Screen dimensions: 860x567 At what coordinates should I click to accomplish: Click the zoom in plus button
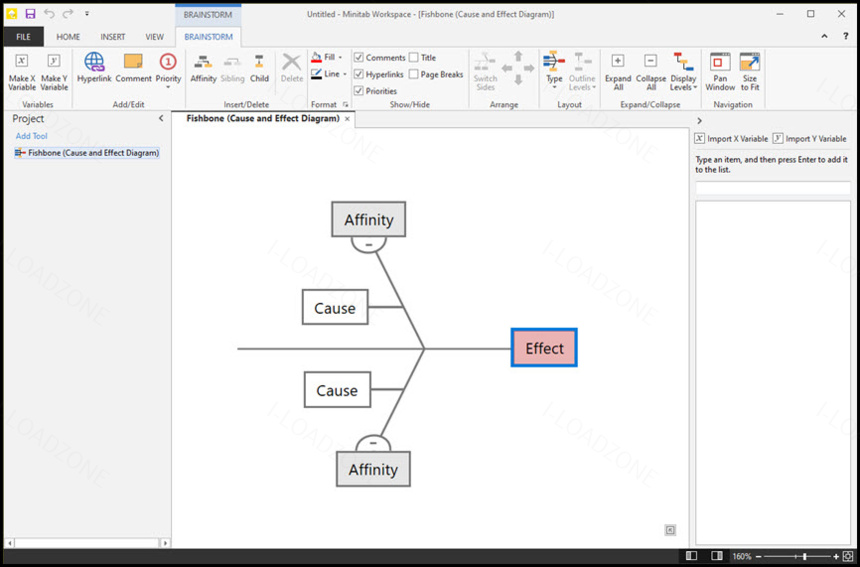click(836, 556)
